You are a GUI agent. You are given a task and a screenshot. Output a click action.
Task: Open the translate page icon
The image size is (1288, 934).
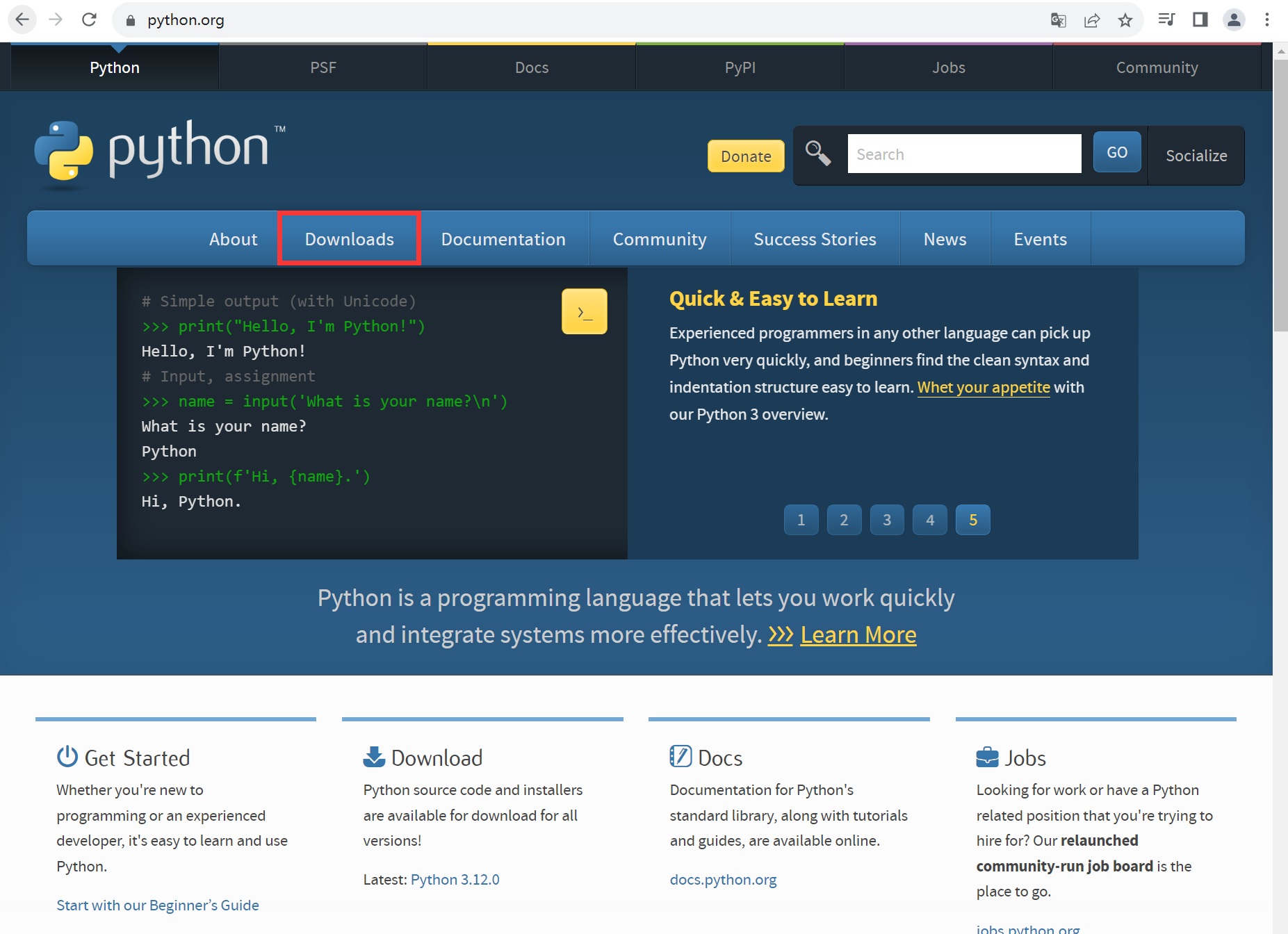1058,20
